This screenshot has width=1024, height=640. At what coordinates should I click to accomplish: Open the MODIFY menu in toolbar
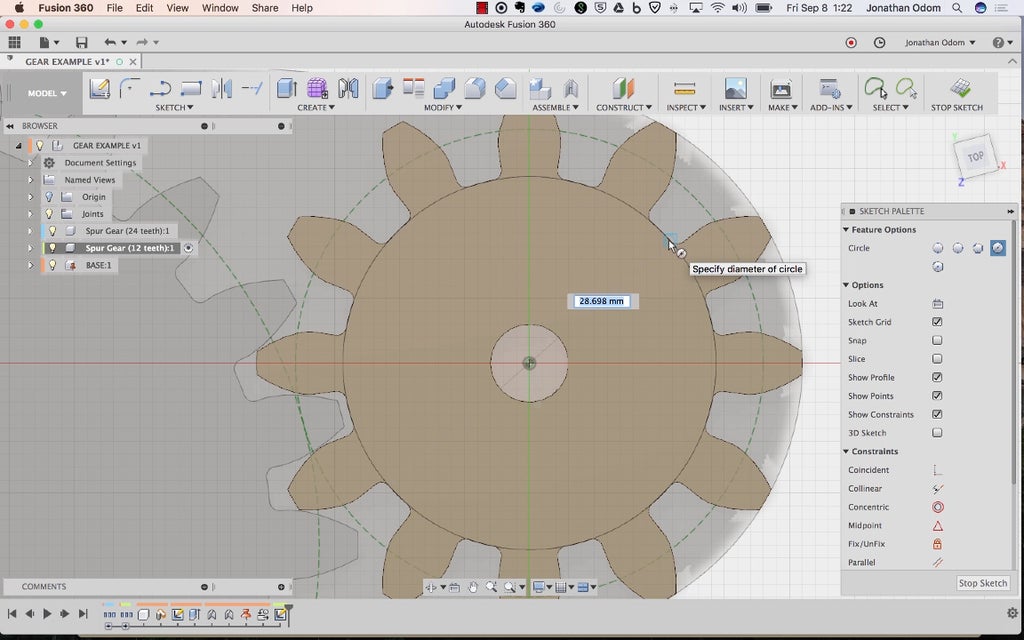pyautogui.click(x=441, y=107)
